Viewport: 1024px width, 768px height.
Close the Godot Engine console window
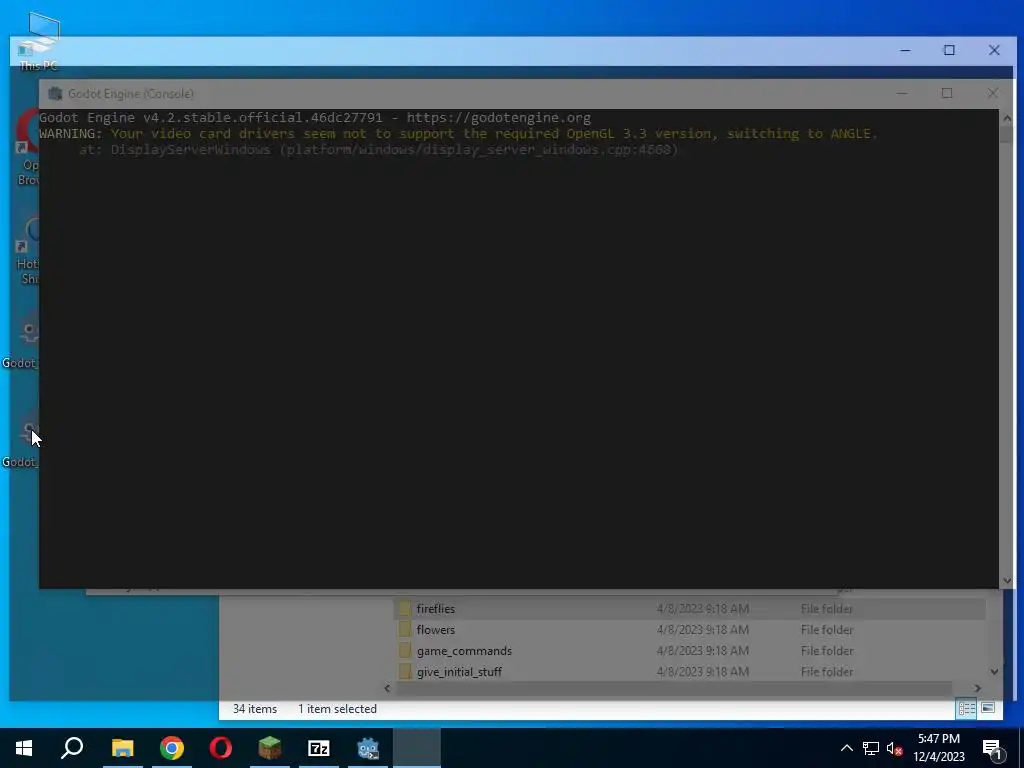click(x=993, y=93)
